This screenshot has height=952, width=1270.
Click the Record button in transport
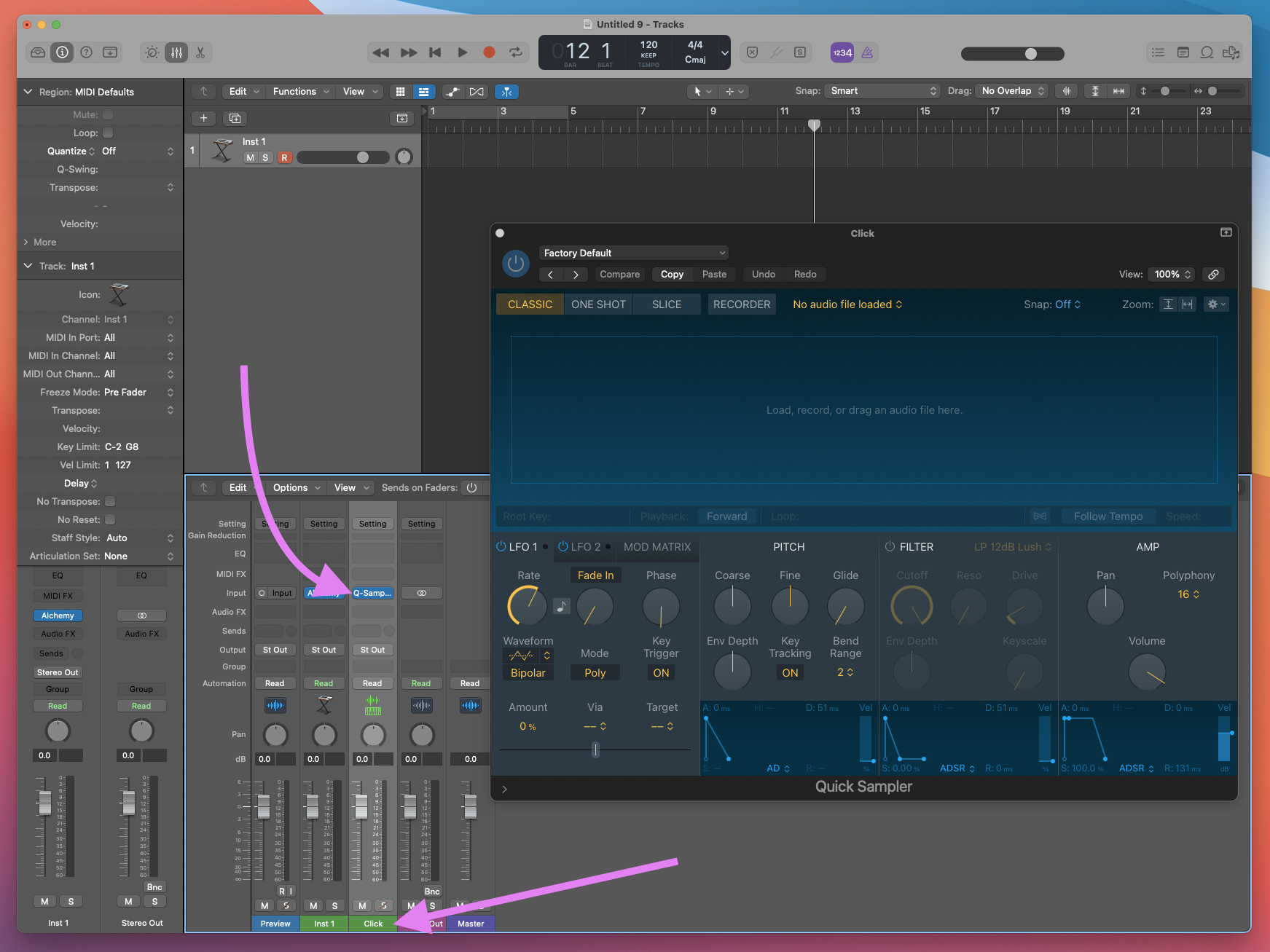click(x=489, y=52)
